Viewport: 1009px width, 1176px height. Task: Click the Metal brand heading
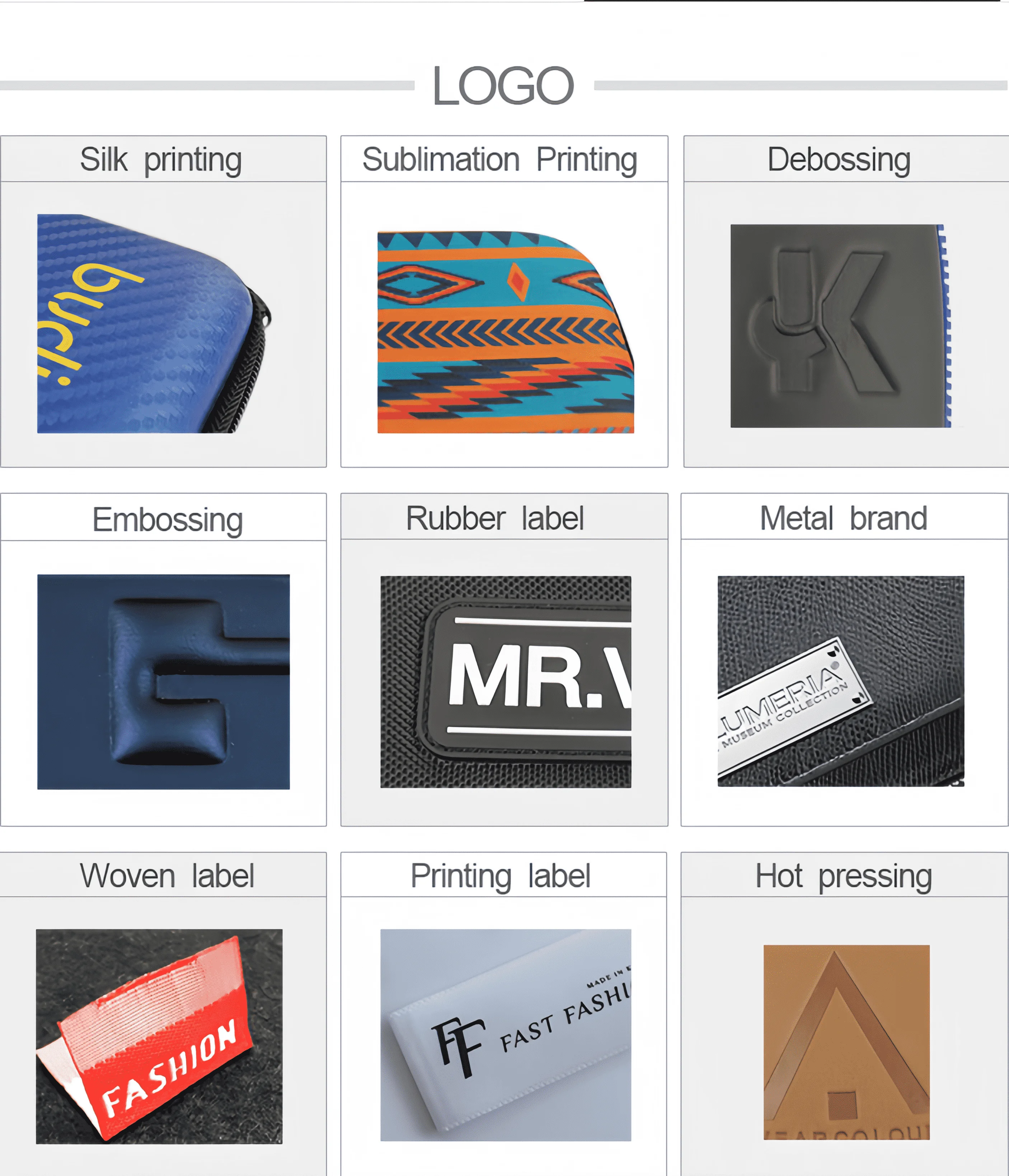843,518
